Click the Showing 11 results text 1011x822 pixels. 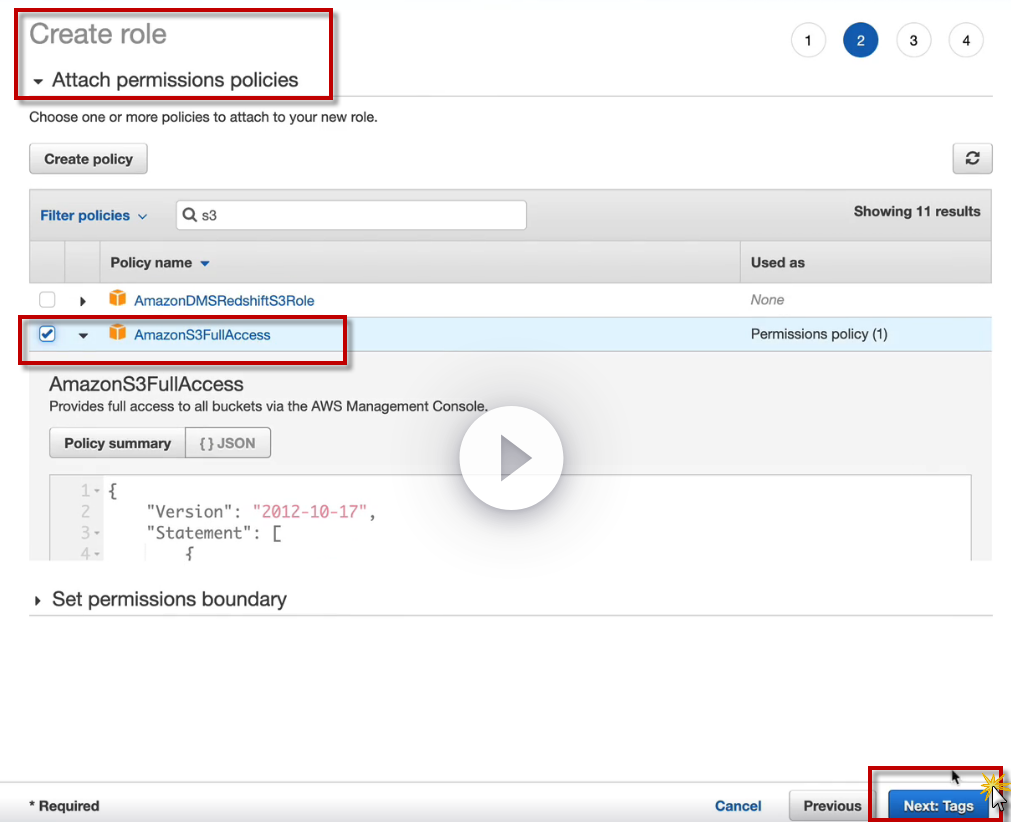[x=917, y=211]
